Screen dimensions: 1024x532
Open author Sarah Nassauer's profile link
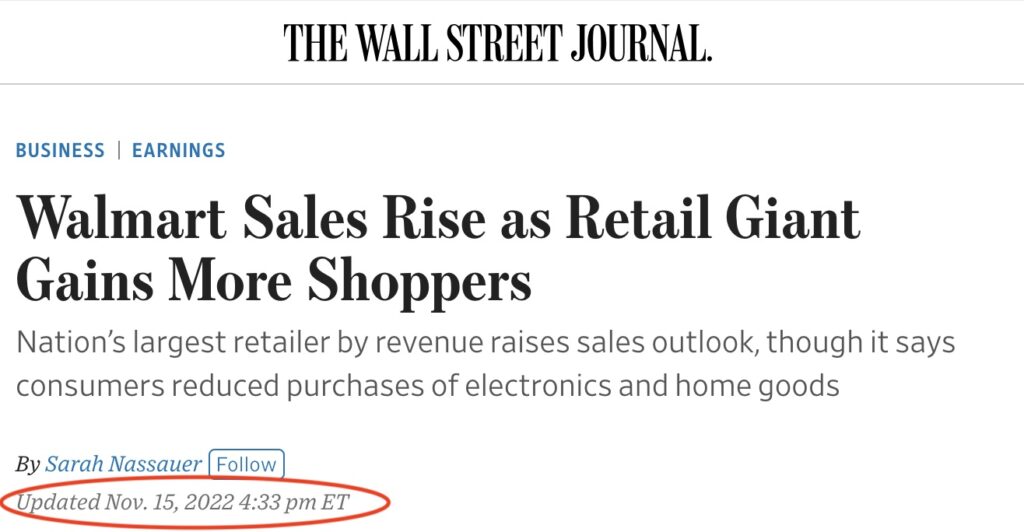click(123, 464)
